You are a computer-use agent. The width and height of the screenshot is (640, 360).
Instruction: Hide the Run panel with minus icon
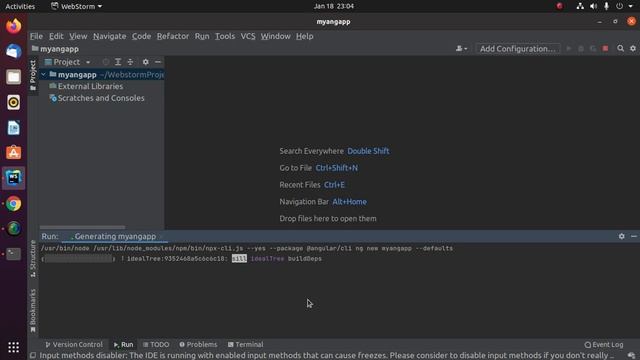(x=633, y=236)
